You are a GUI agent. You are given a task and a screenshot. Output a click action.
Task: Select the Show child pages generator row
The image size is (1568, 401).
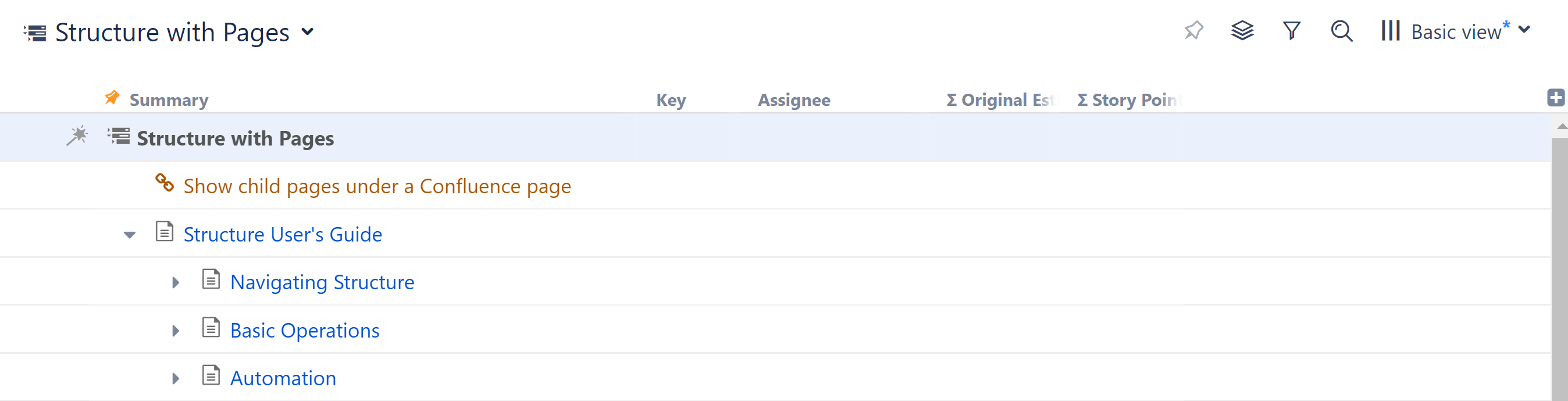[377, 186]
